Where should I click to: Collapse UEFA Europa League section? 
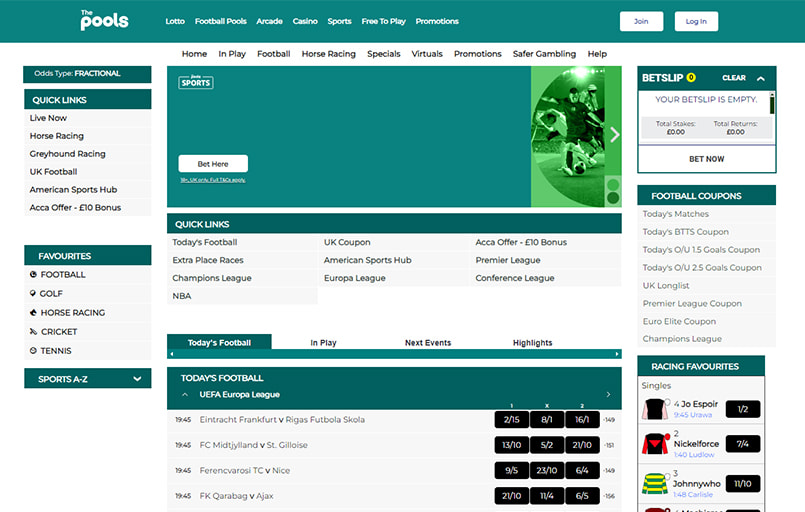click(x=185, y=394)
